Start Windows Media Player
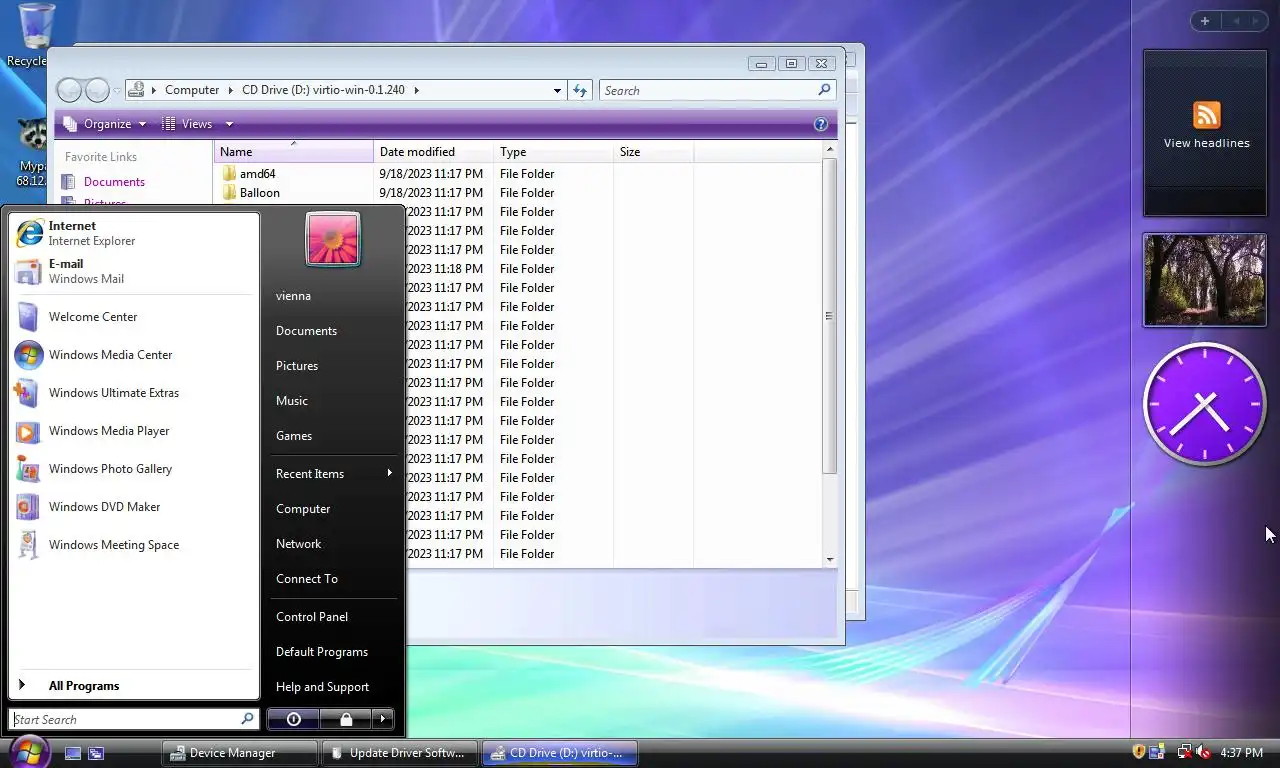 click(133, 431)
